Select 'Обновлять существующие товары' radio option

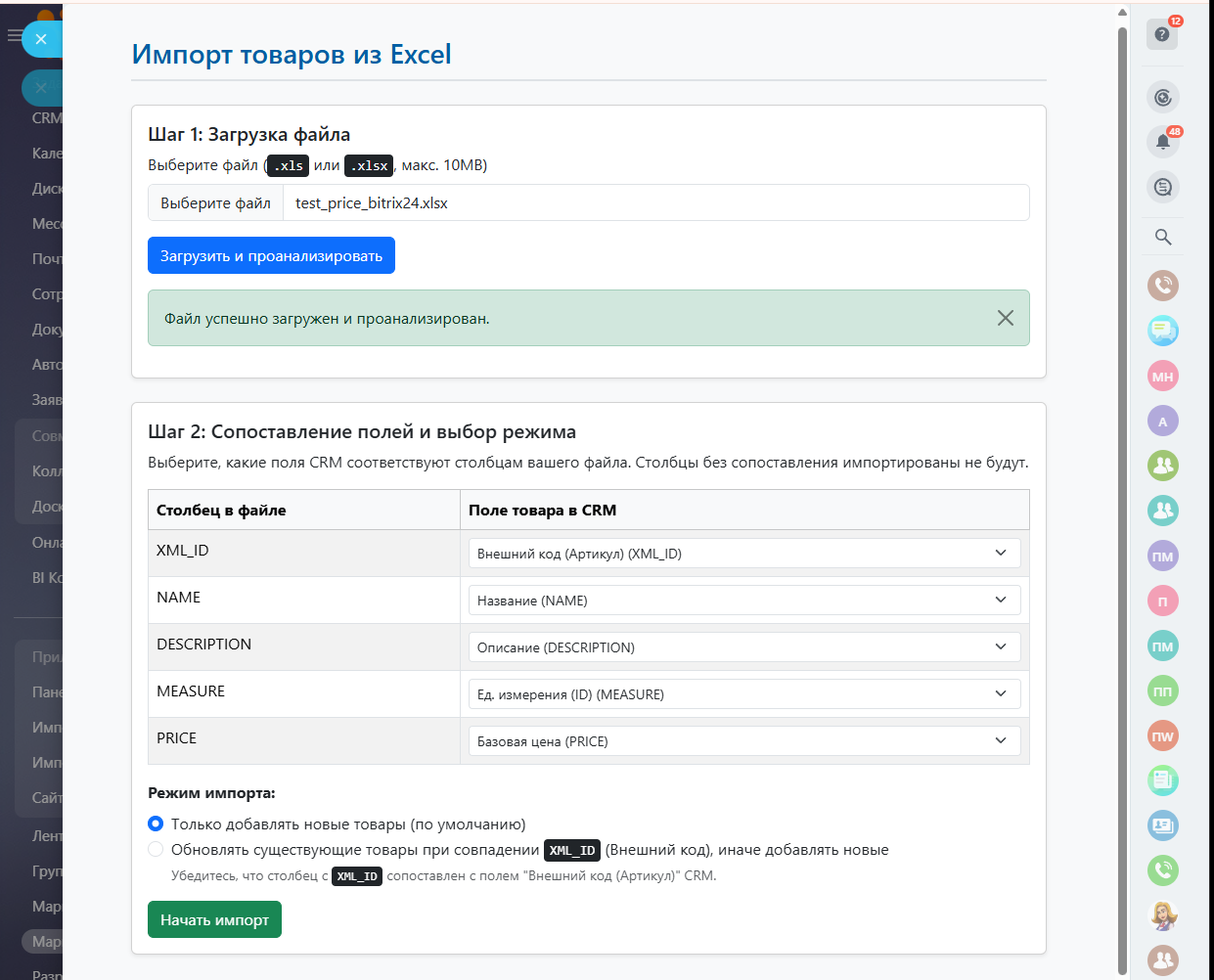(156, 849)
